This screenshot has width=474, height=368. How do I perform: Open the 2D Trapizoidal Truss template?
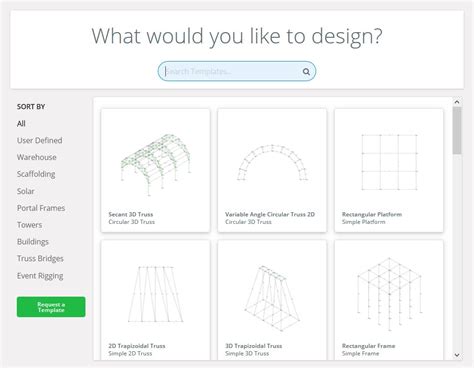pyautogui.click(x=155, y=300)
